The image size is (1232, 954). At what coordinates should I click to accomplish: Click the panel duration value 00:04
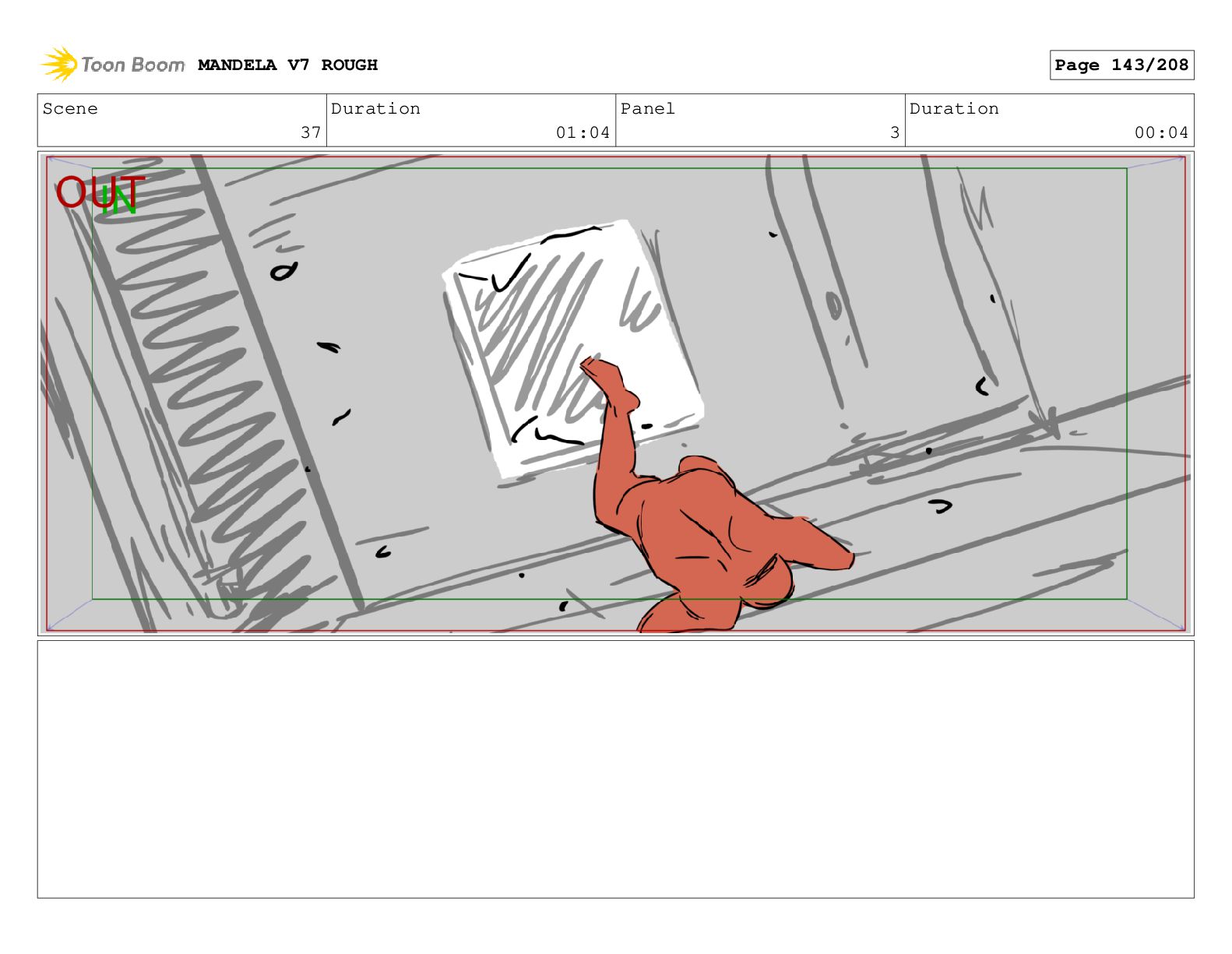tap(1161, 132)
